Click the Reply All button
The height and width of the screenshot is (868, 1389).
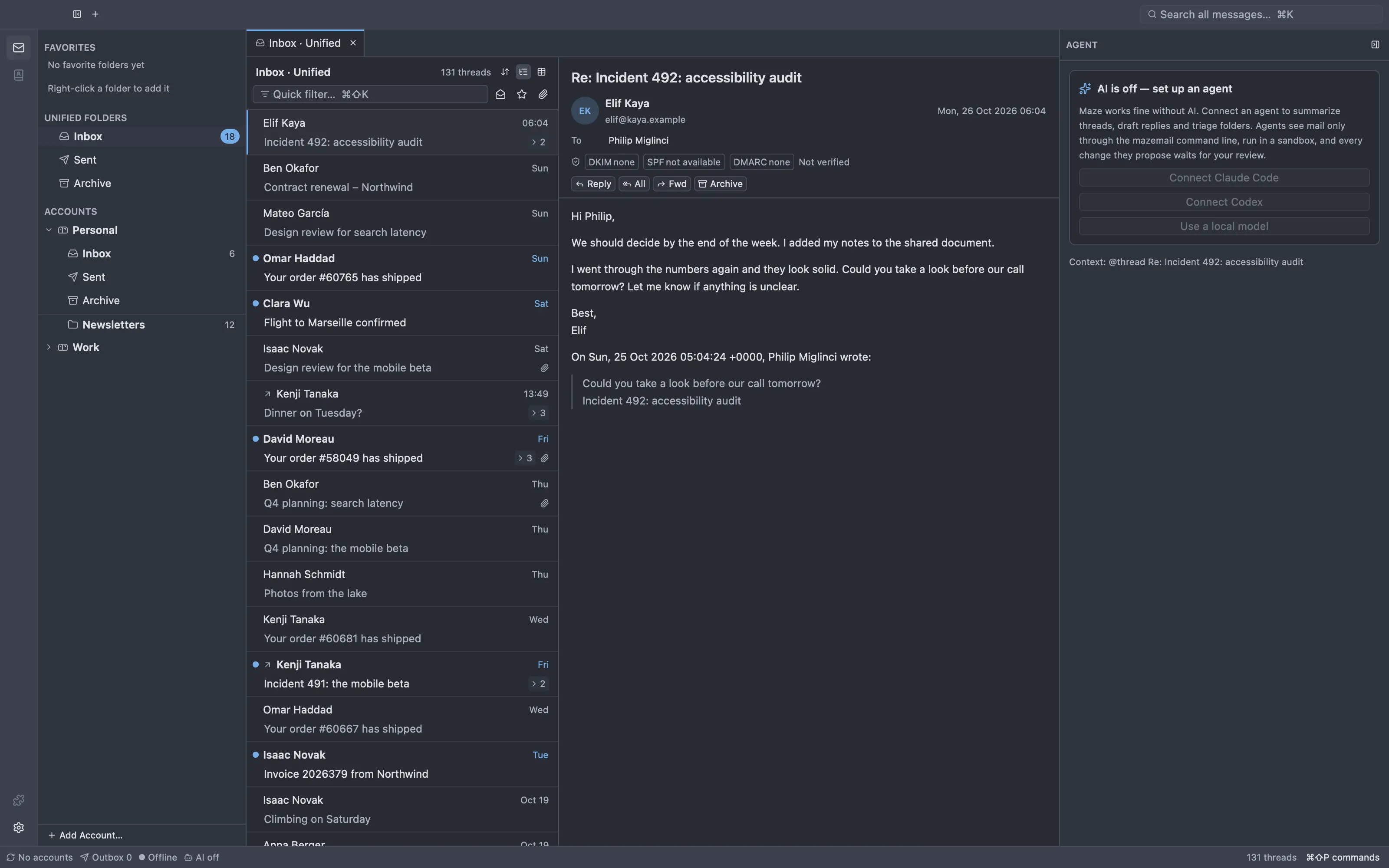[634, 184]
